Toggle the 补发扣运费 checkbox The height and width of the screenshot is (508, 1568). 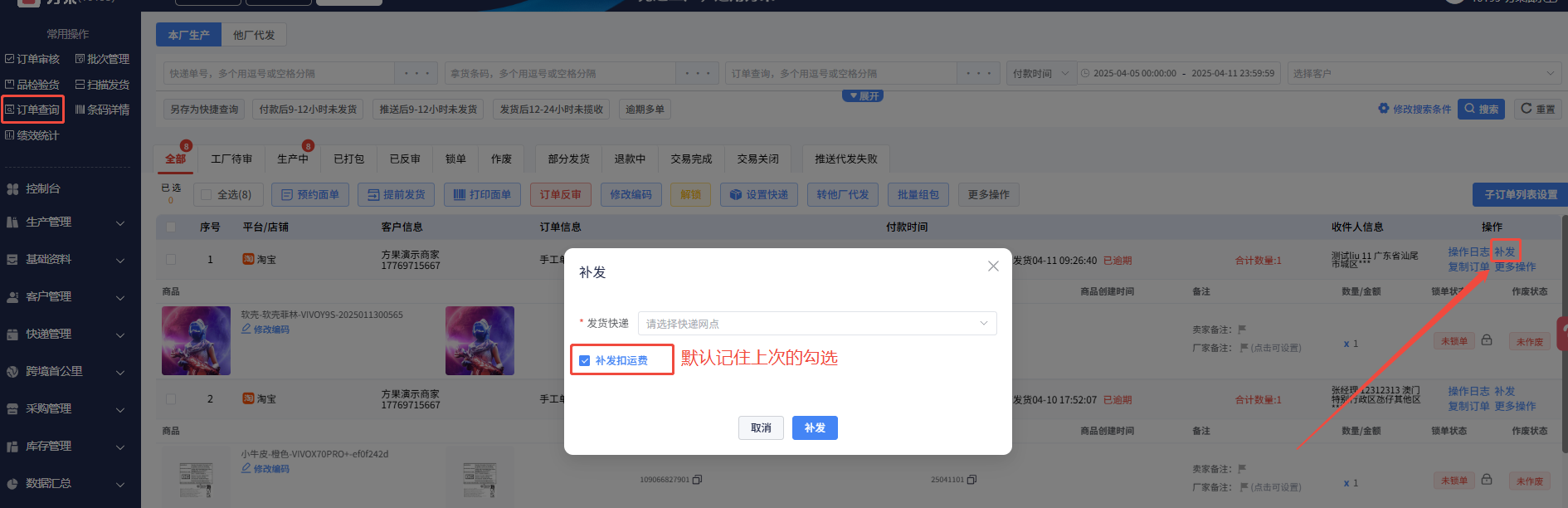coord(584,360)
